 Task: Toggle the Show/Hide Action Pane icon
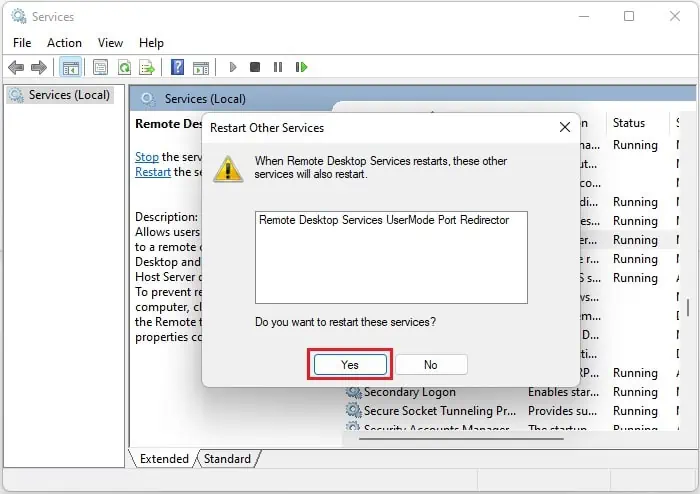point(201,68)
